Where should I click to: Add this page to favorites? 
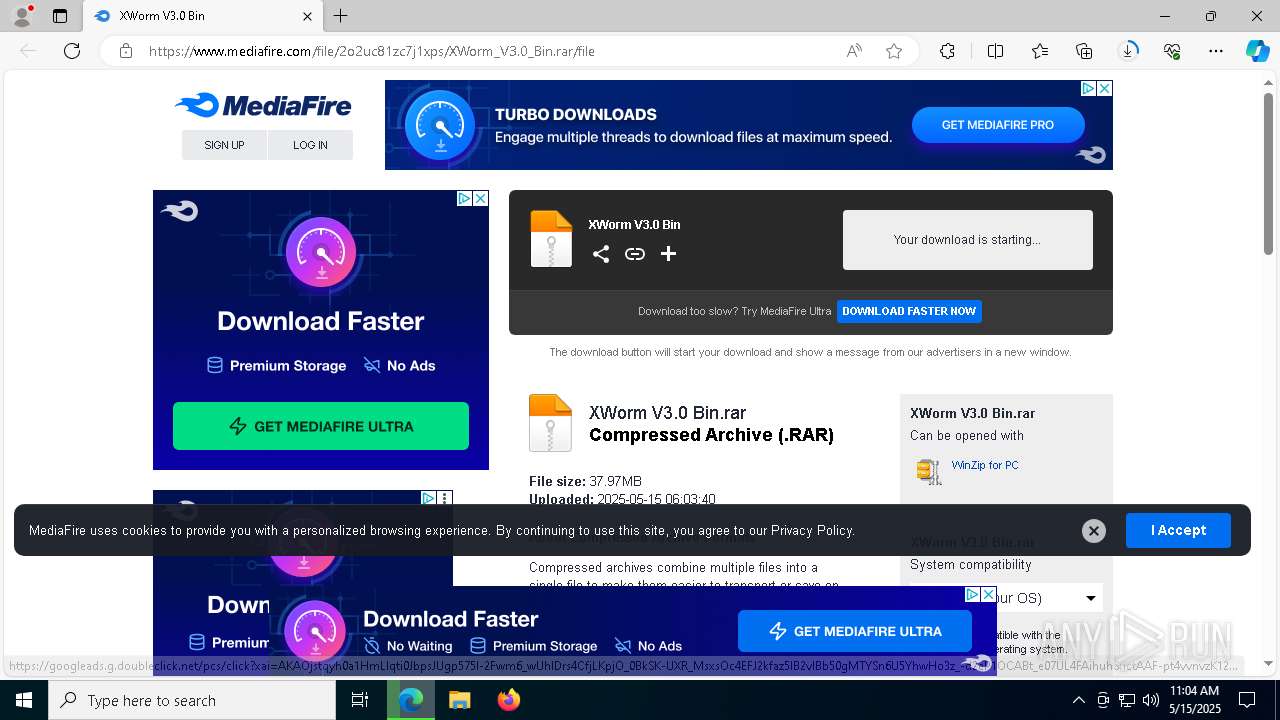894,51
